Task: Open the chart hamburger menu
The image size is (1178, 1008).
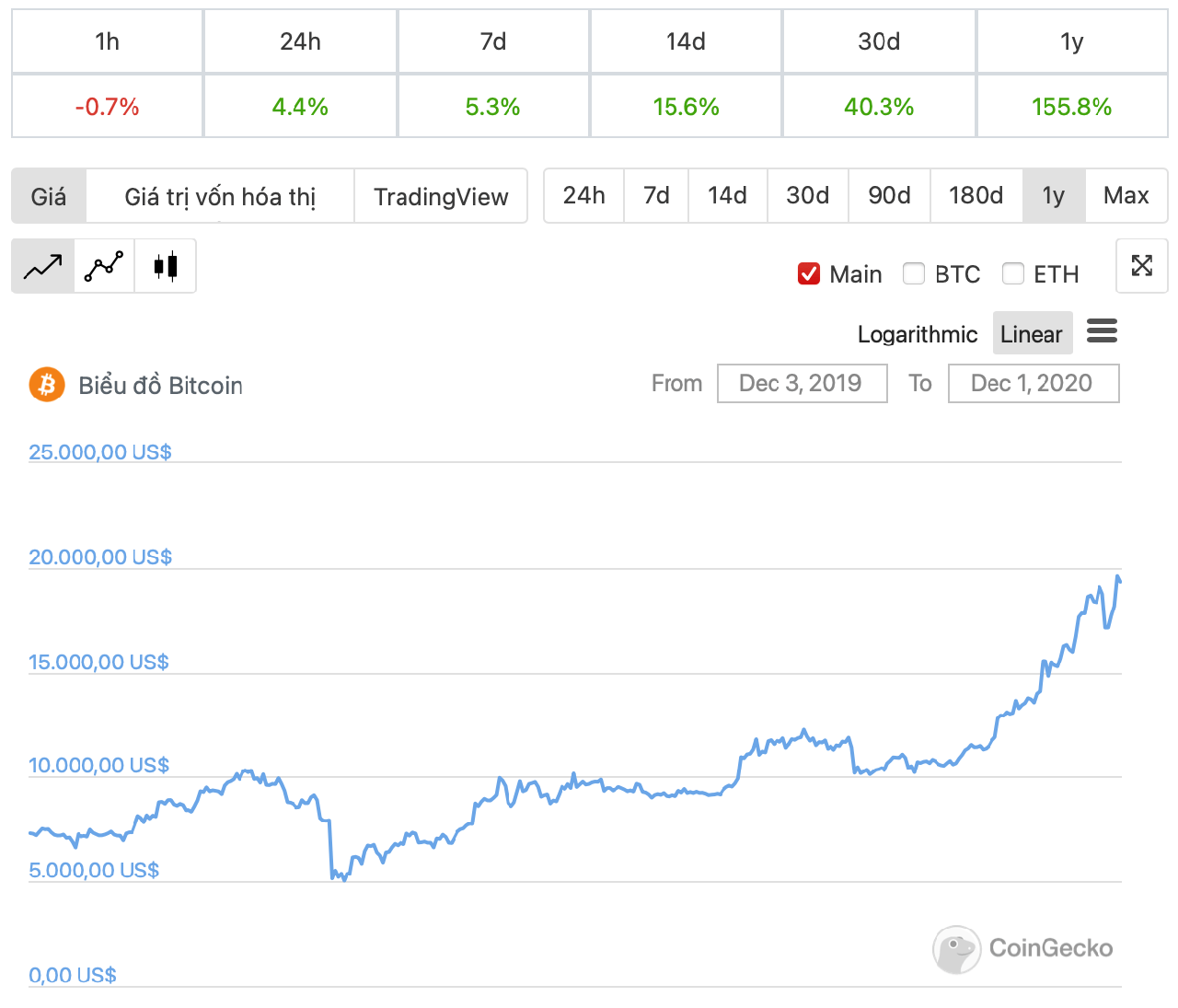Action: (x=1102, y=331)
